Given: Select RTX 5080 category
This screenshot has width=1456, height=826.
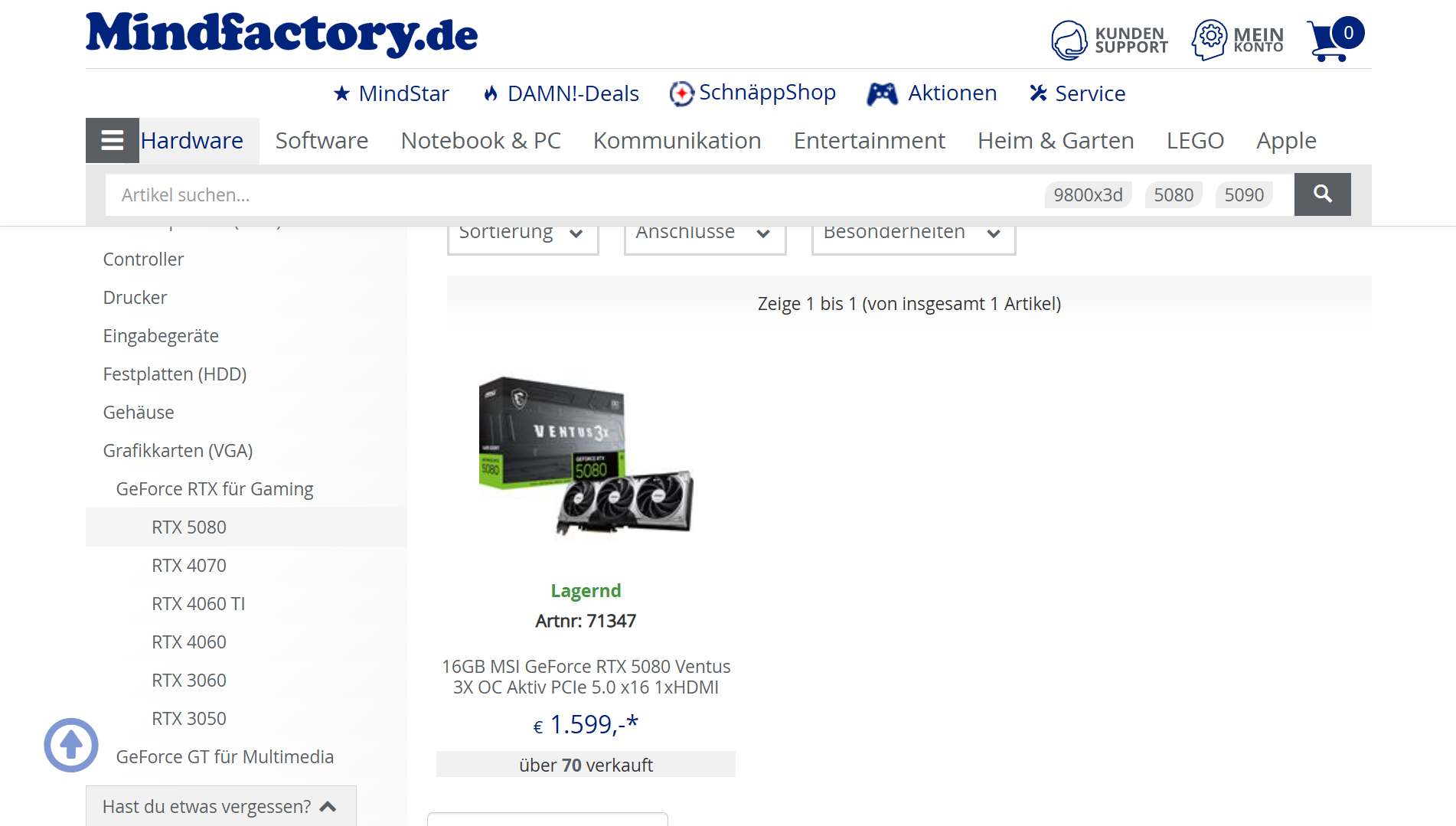Looking at the screenshot, I should [189, 527].
